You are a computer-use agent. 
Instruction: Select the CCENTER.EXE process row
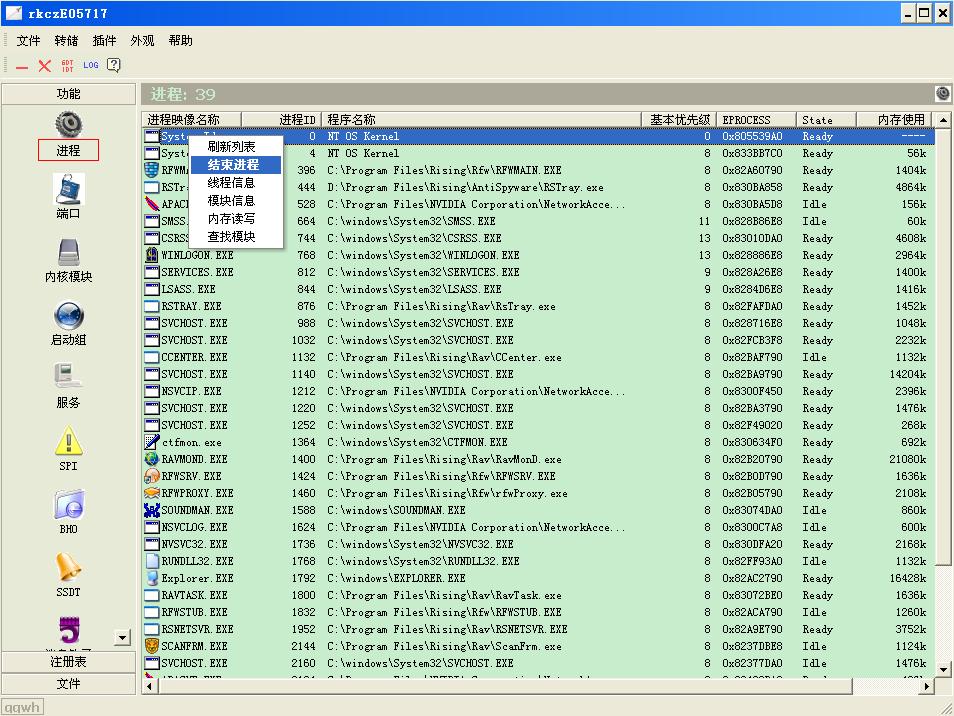(x=538, y=358)
